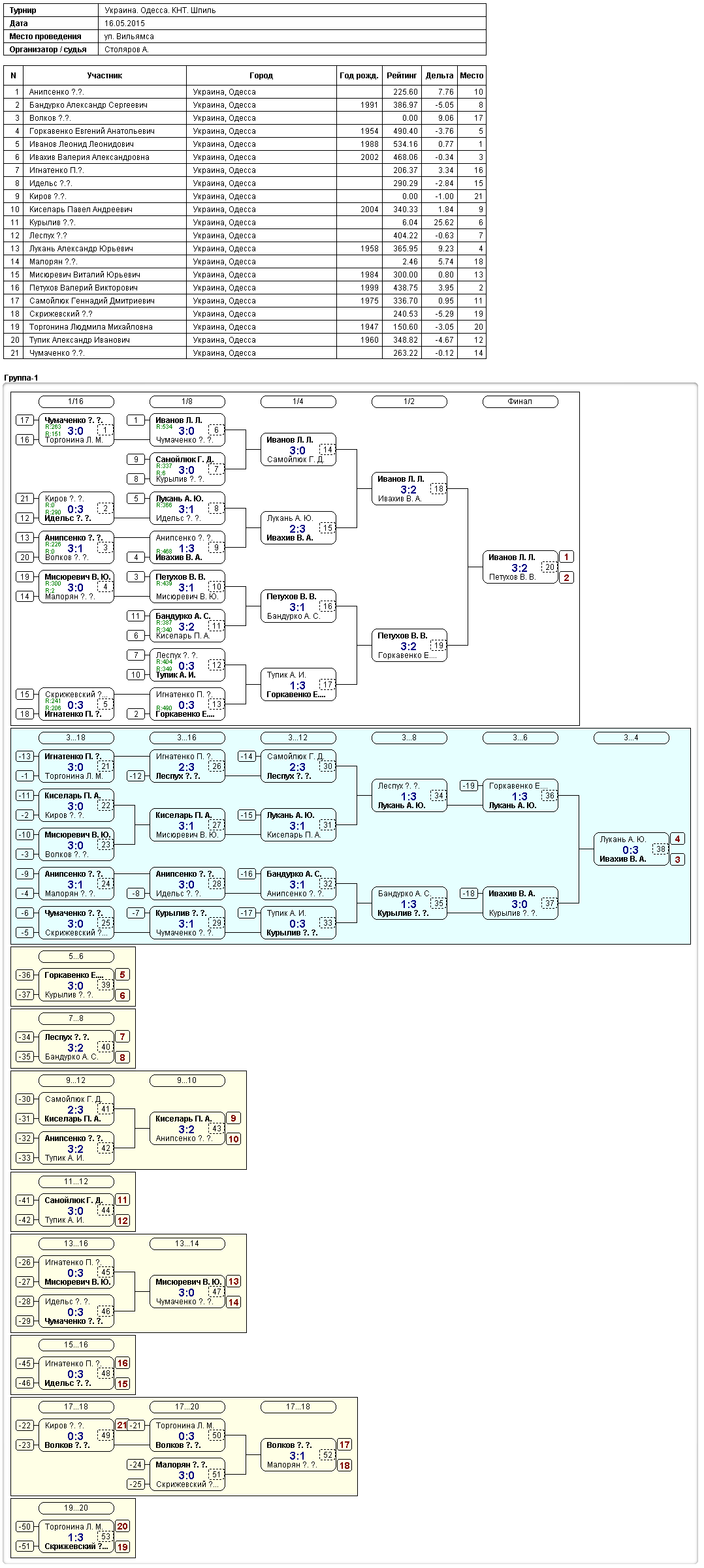Click the '3...16' round header
This screenshot has width=704, height=1568.
[x=187, y=738]
